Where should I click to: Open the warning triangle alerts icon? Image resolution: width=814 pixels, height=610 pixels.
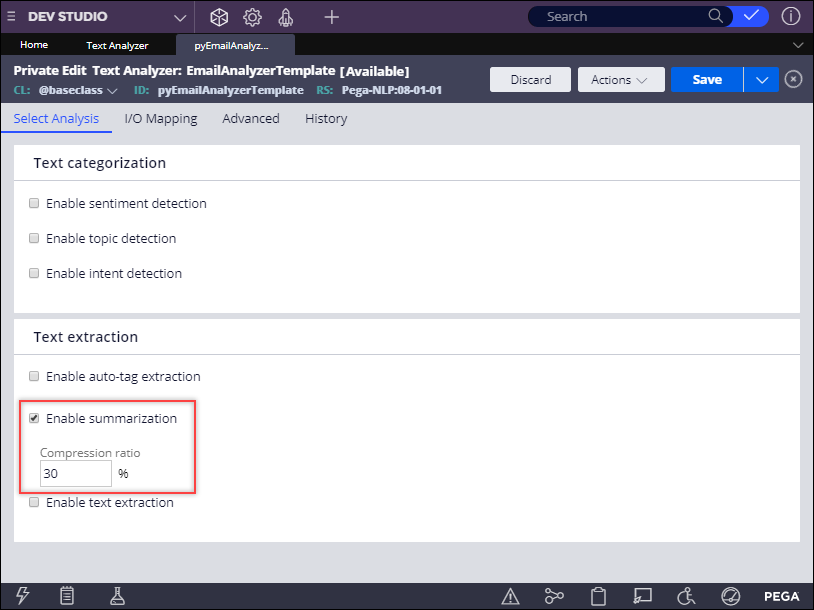coord(511,596)
